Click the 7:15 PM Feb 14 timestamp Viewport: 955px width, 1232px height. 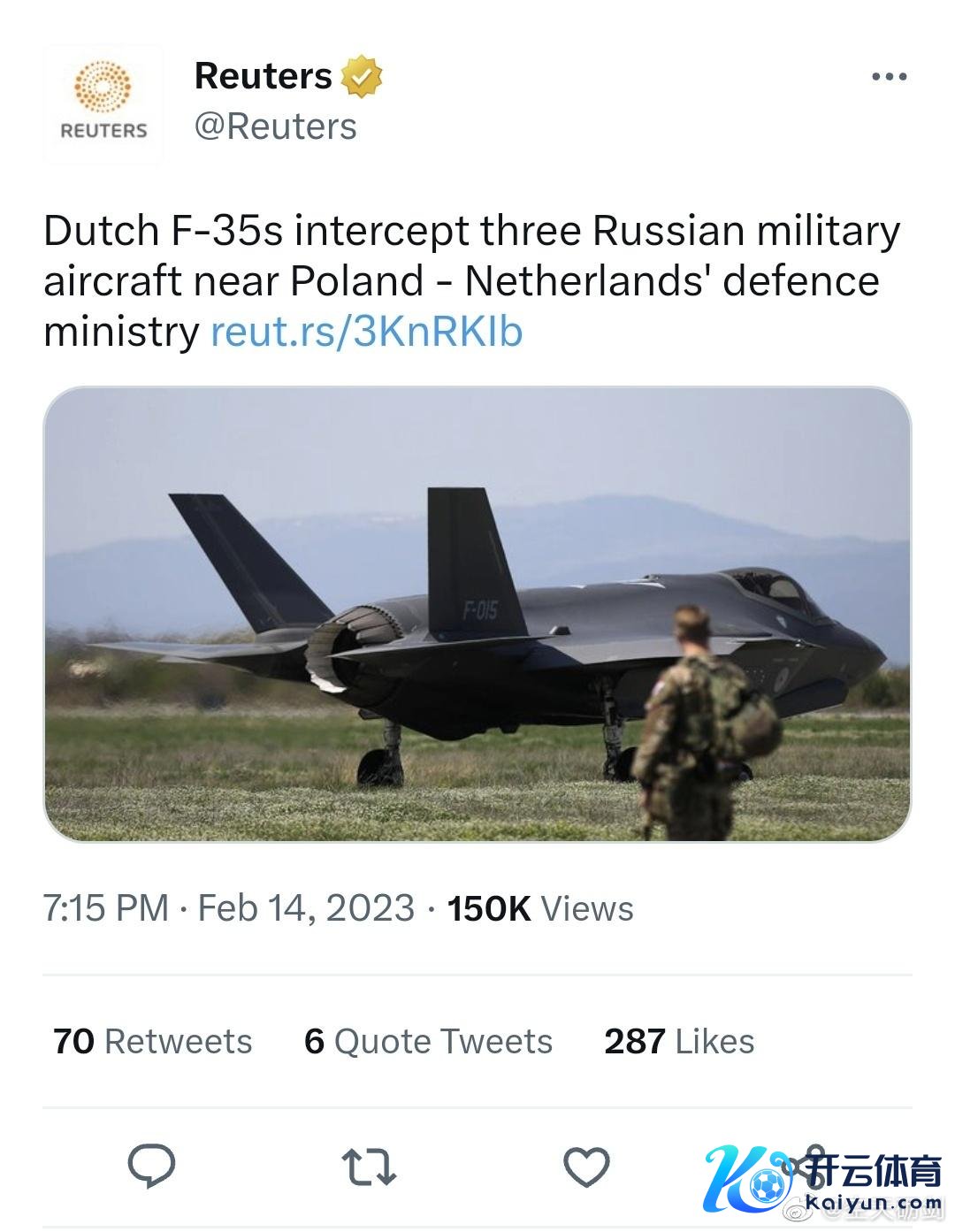tap(228, 908)
